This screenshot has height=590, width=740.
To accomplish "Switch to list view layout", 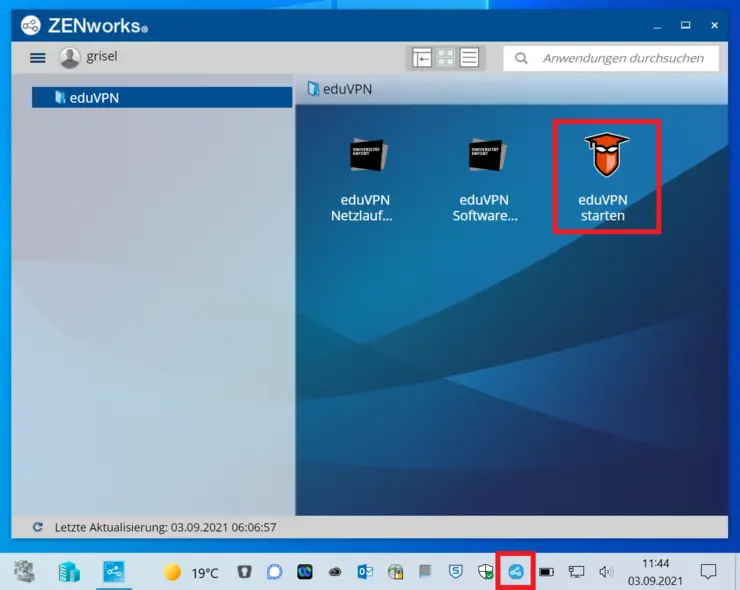I will [469, 58].
